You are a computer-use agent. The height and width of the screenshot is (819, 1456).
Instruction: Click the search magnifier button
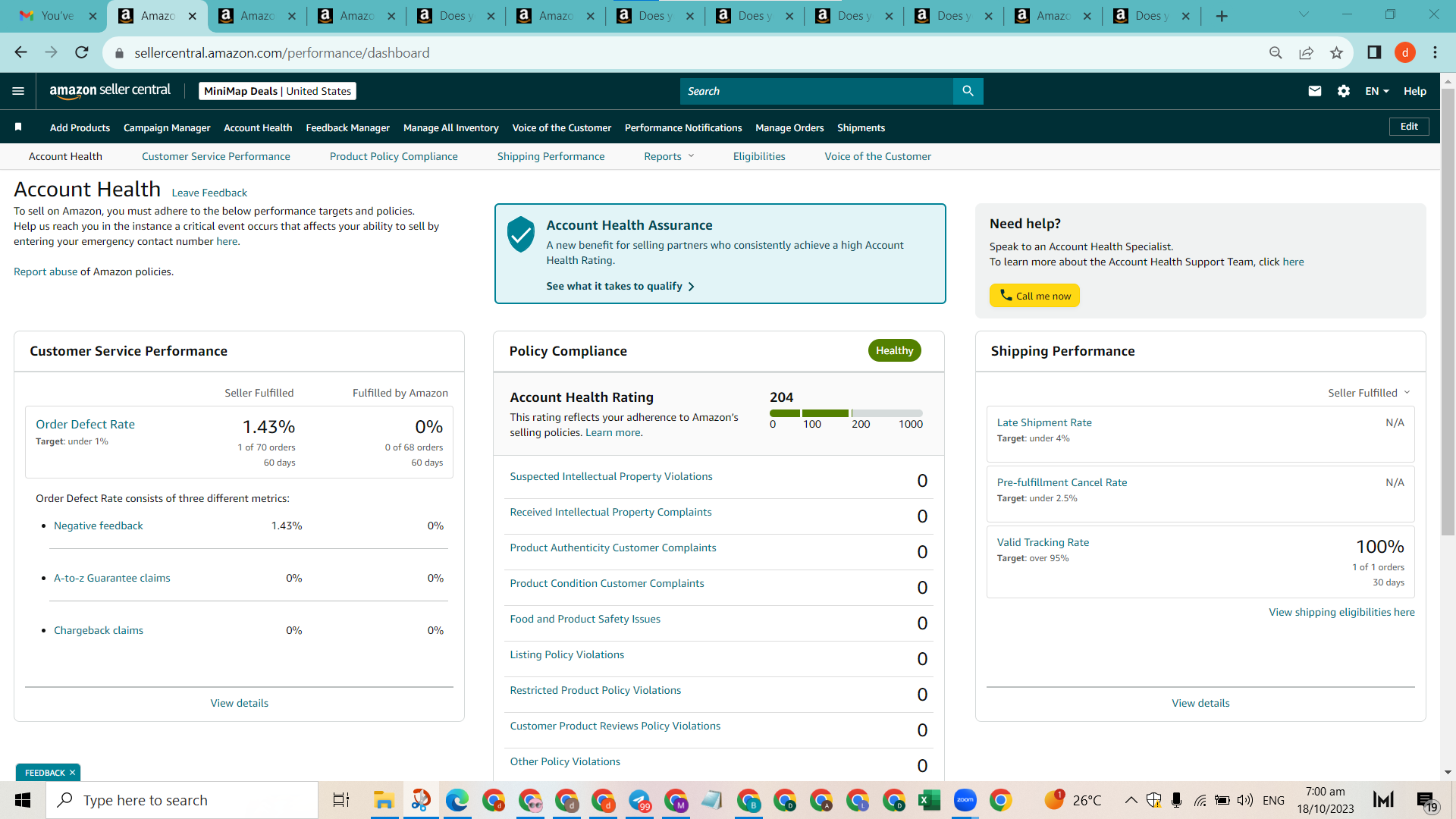(968, 91)
